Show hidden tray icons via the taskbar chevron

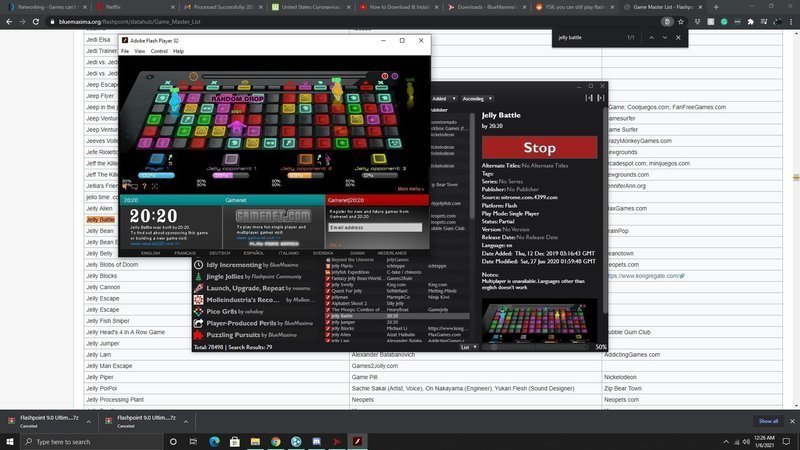[726, 442]
